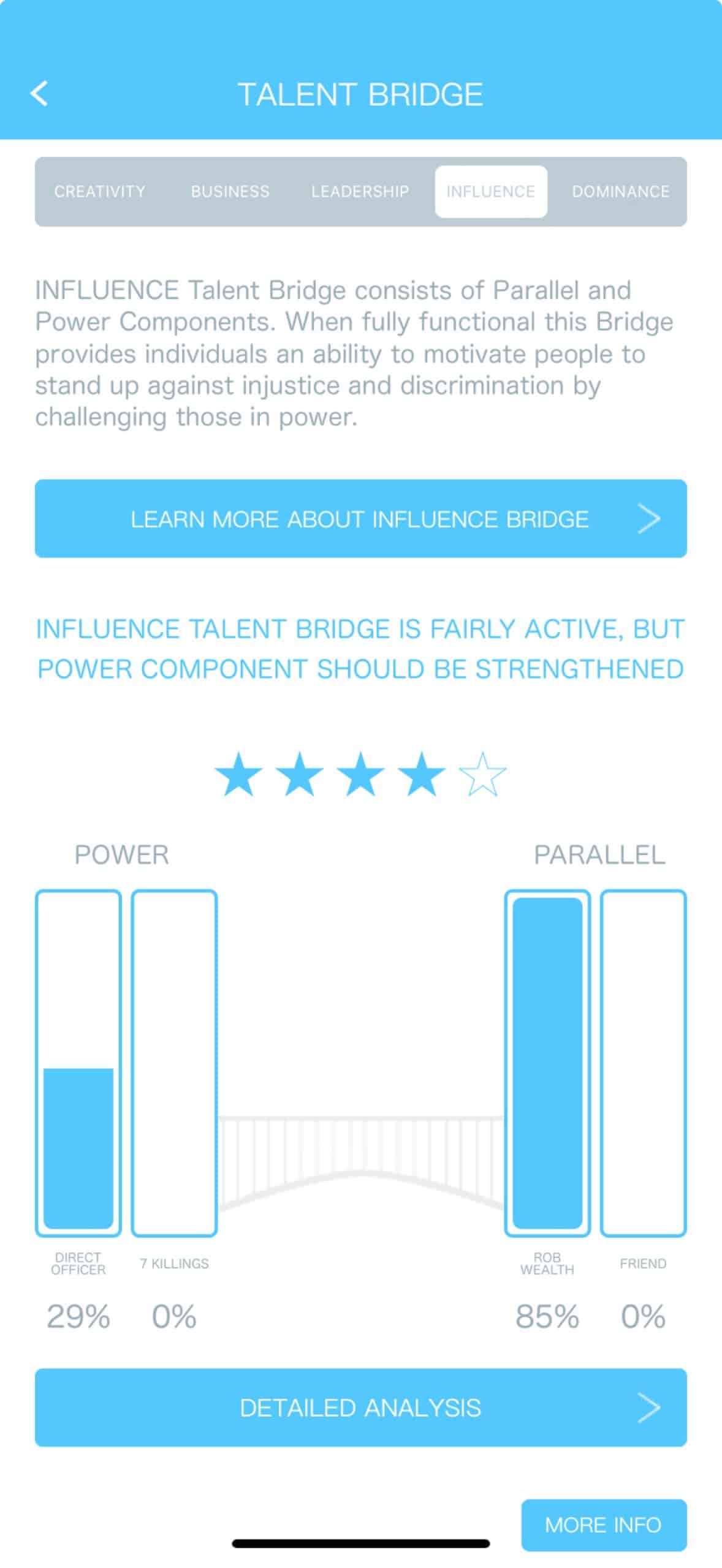Click the first filled rating star
Image resolution: width=722 pixels, height=1568 pixels.
tap(238, 774)
